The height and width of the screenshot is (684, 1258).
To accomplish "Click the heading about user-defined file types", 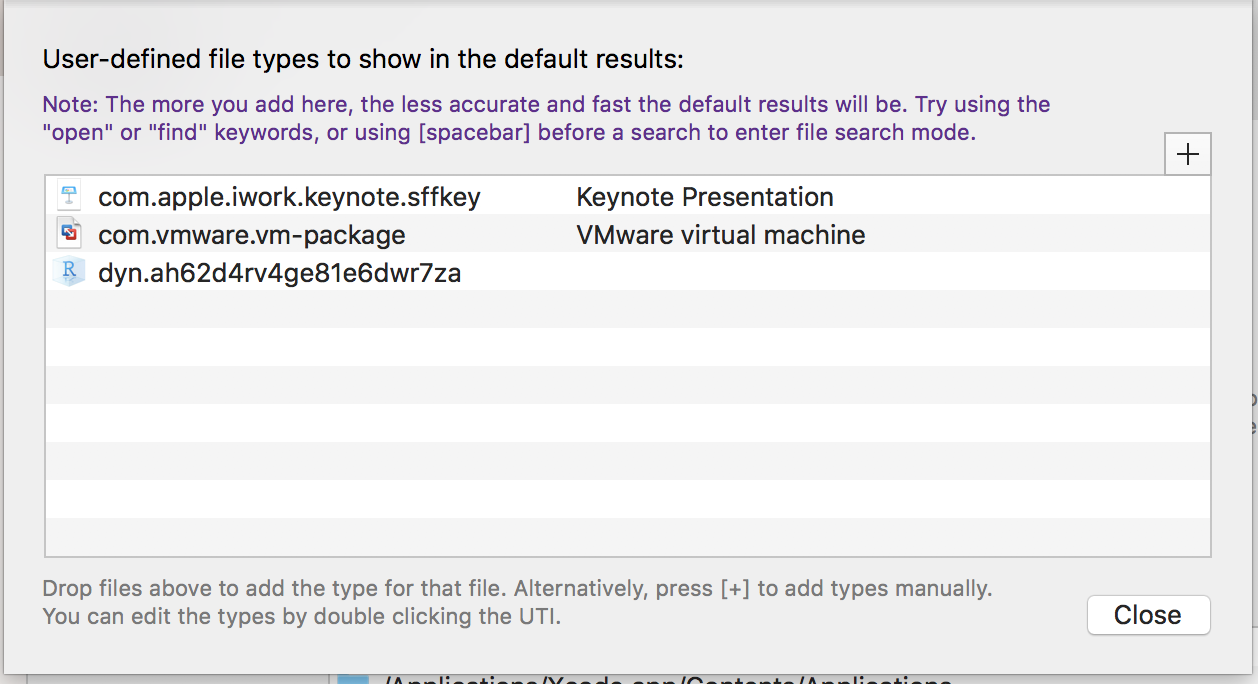I will (363, 58).
